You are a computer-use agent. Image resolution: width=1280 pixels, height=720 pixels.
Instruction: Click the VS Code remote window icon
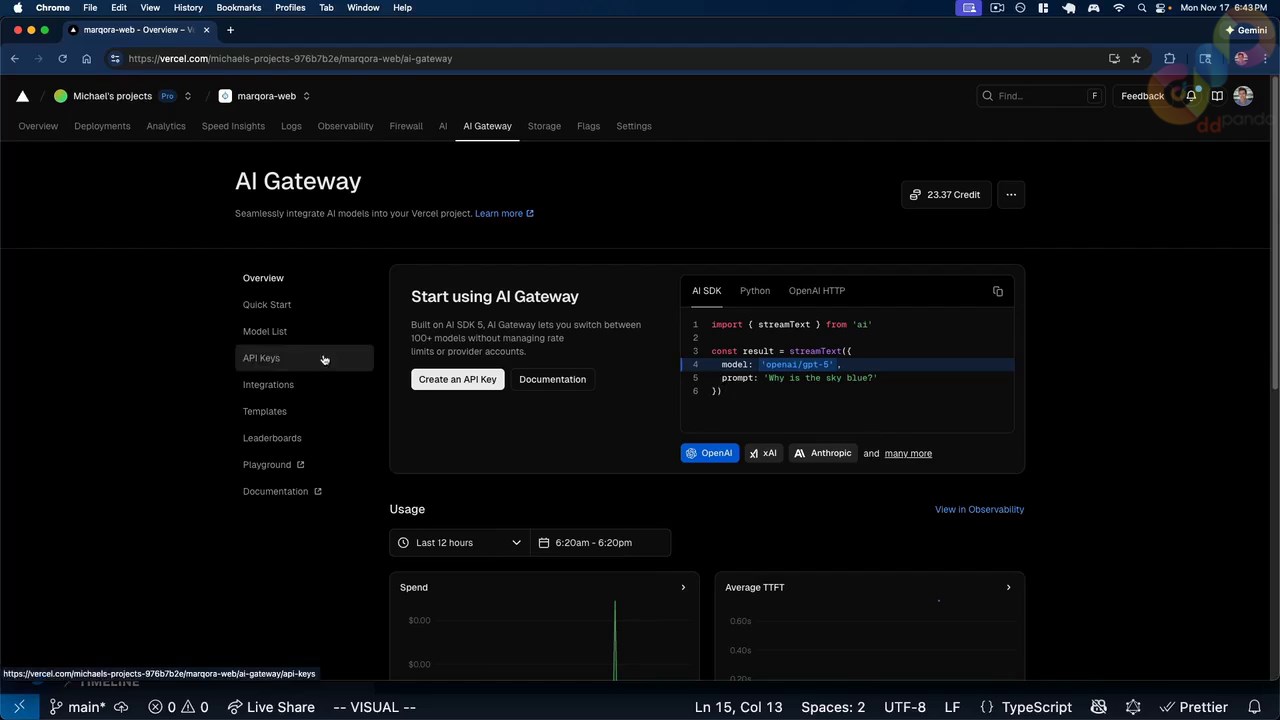coord(19,707)
